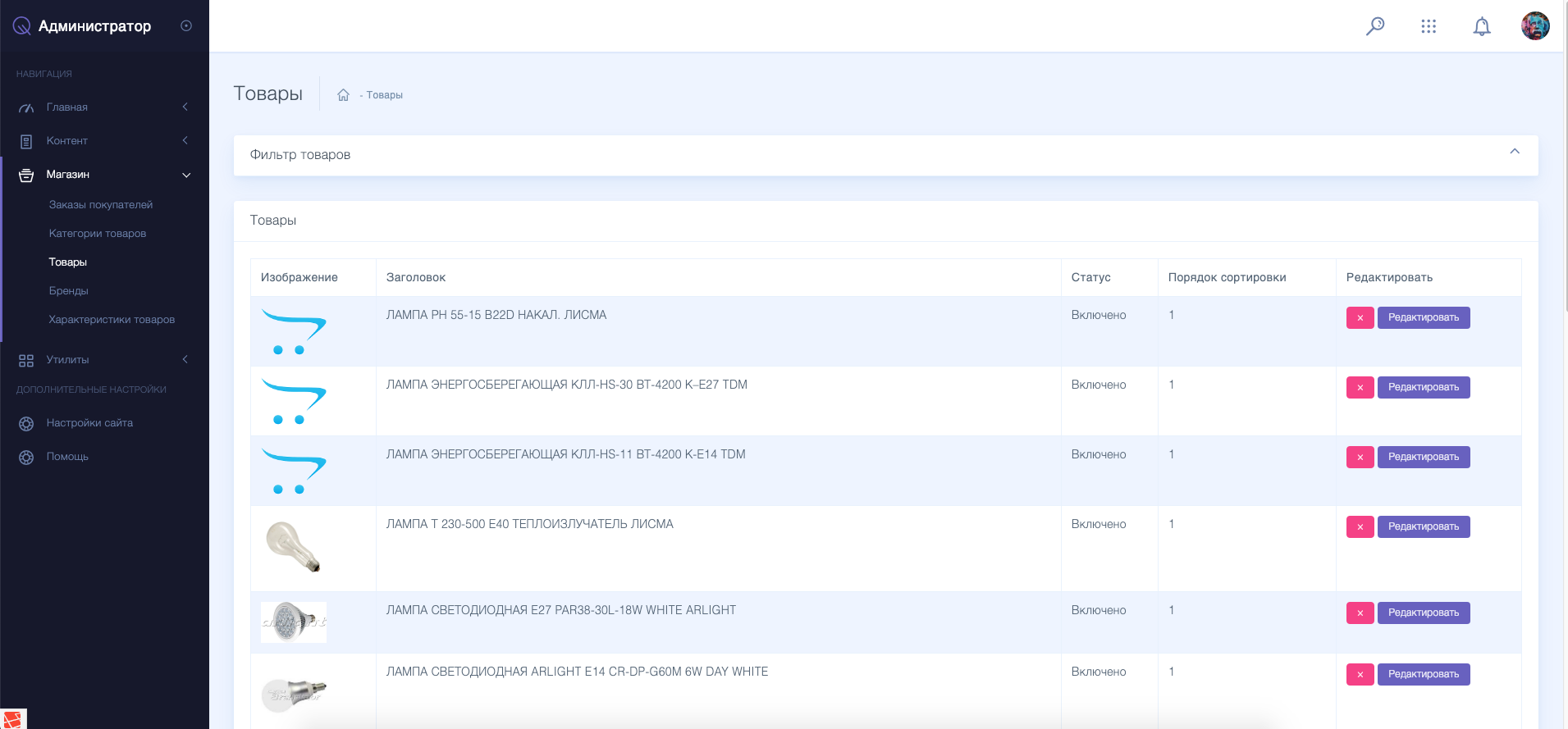This screenshot has height=729, width=1568.
Task: Edit the КЛЛ-HS-30 energy-saving lamp product
Action: (x=1424, y=387)
